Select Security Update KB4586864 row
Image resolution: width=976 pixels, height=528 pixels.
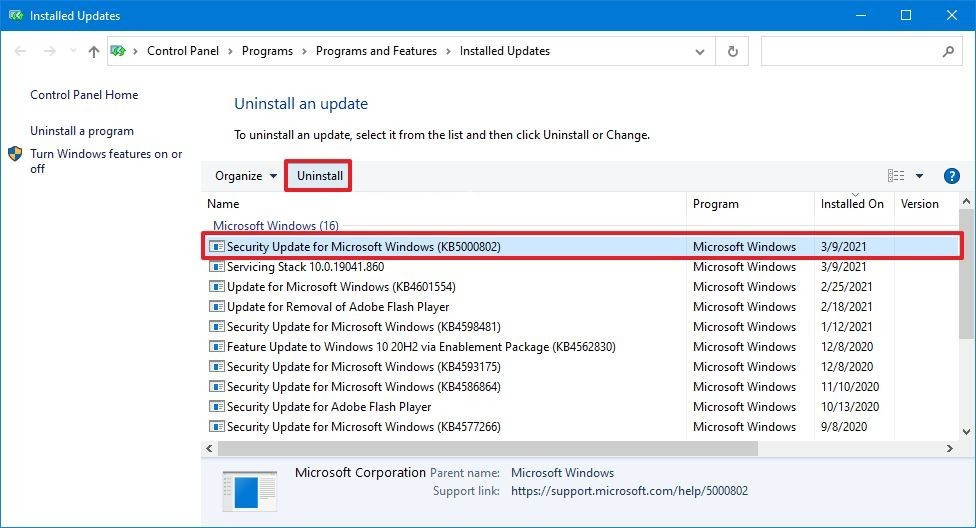[x=580, y=386]
